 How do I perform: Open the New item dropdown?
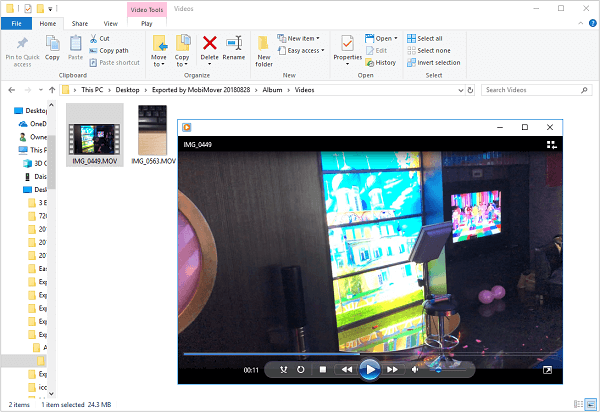tap(304, 38)
